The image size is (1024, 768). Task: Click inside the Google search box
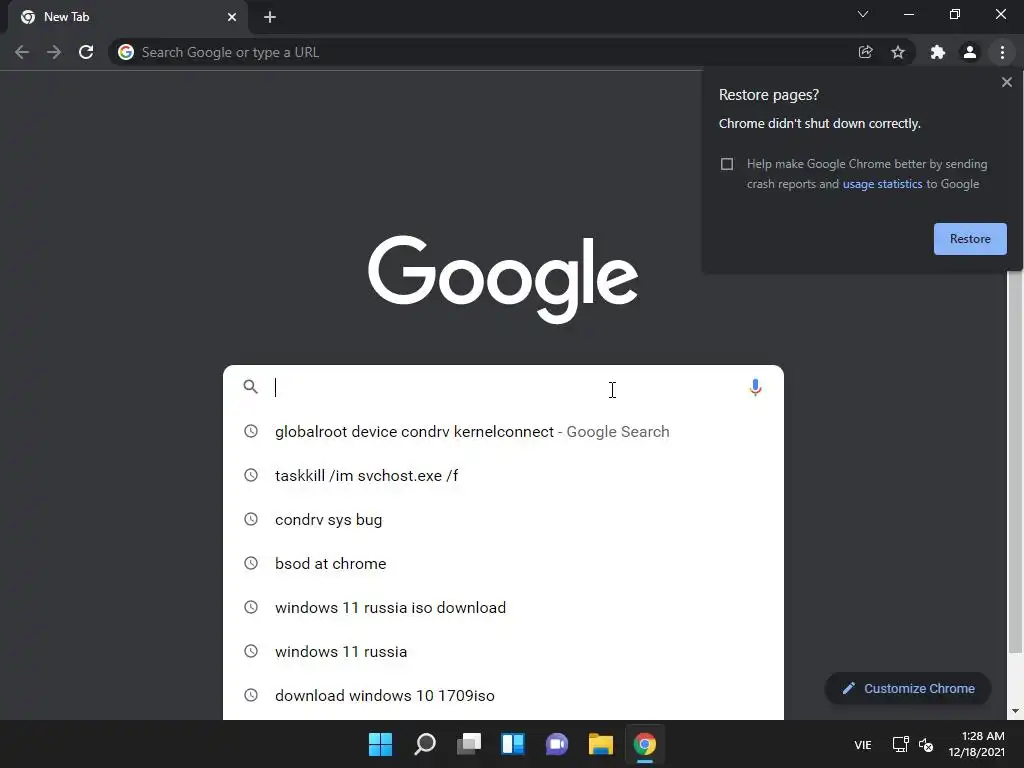click(503, 387)
